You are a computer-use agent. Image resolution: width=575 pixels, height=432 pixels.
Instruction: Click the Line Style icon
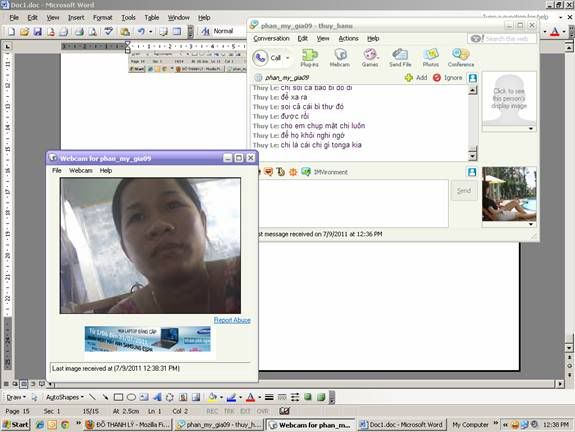[x=269, y=397]
